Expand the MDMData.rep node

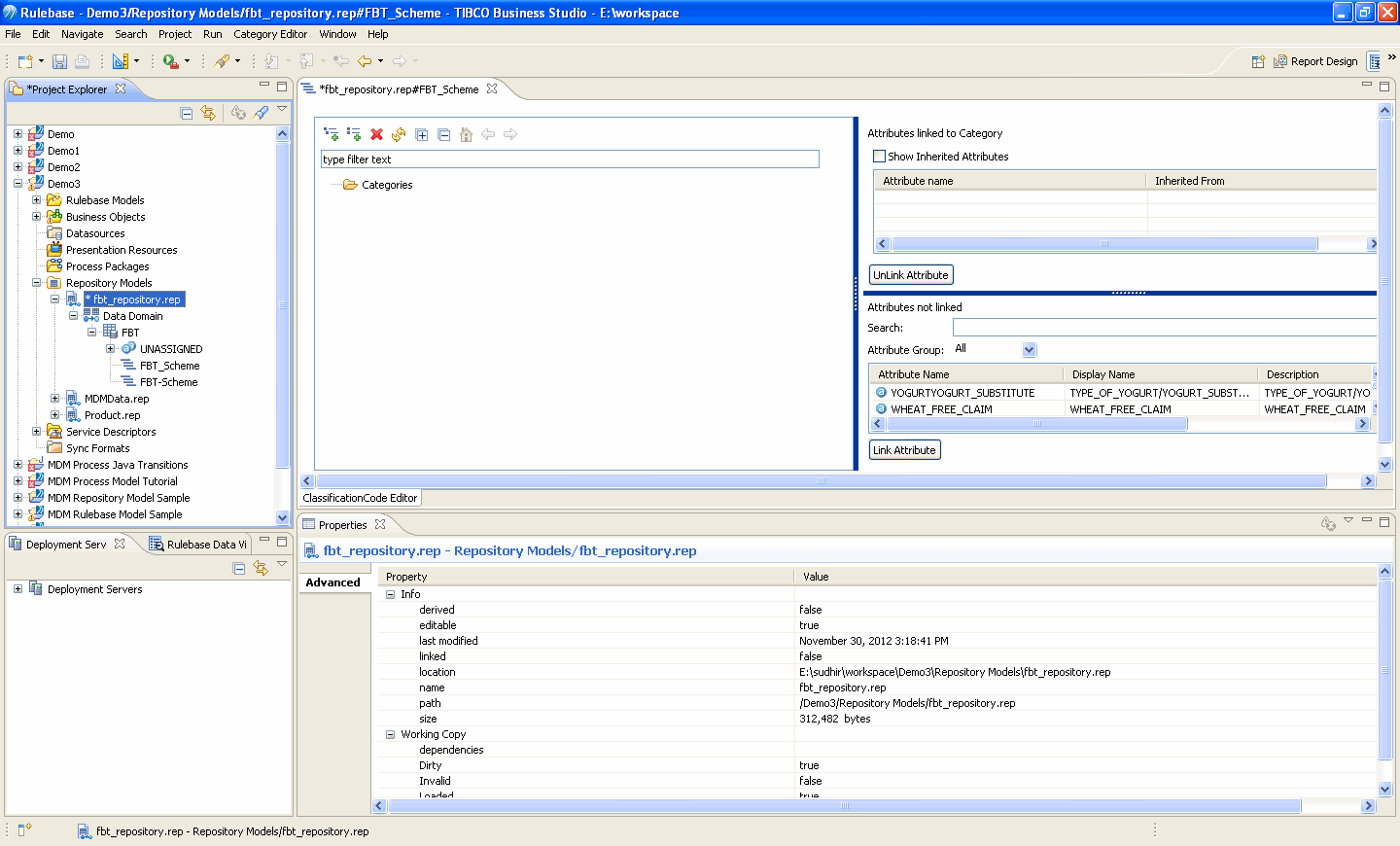[54, 399]
